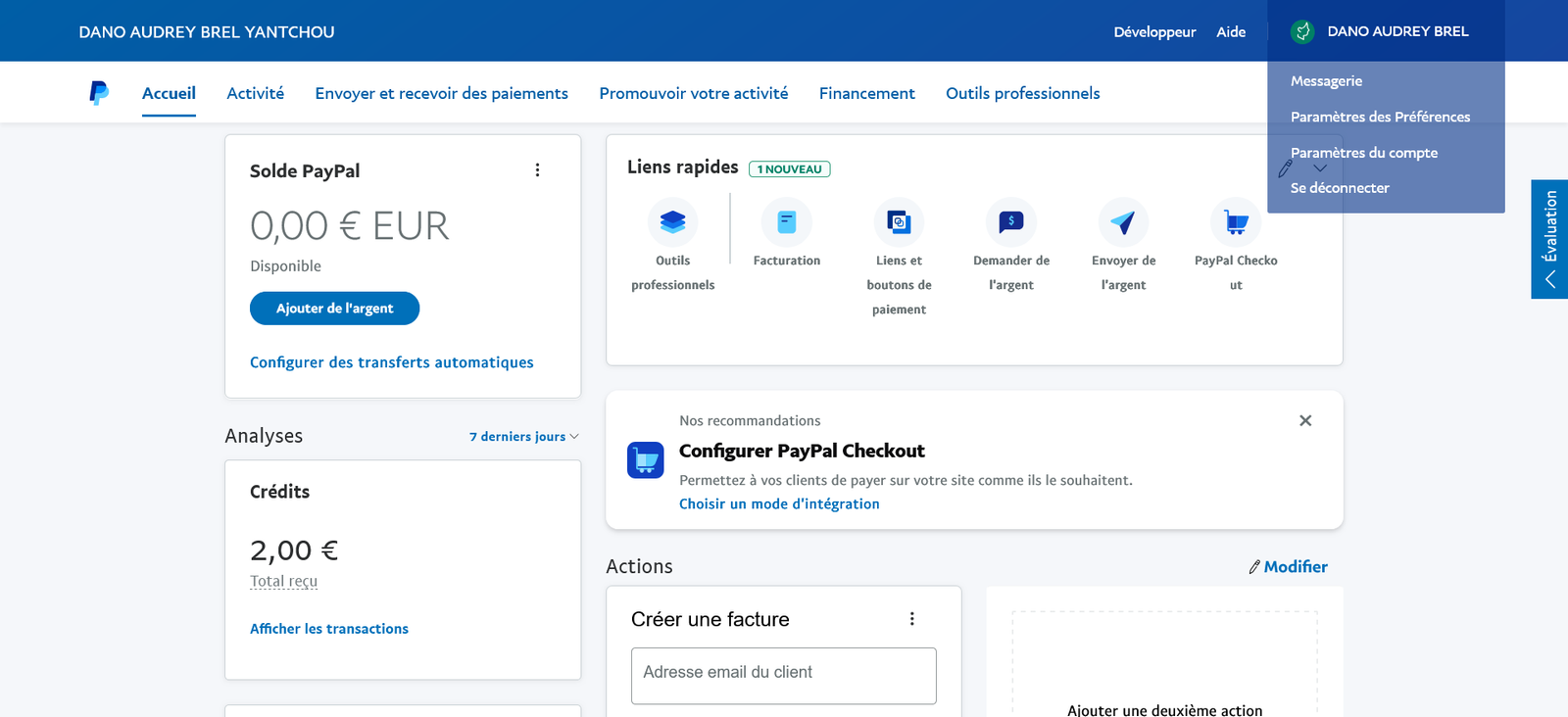The image size is (1568, 717).
Task: Open Promouvoir votre activité menu
Action: pyautogui.click(x=694, y=93)
